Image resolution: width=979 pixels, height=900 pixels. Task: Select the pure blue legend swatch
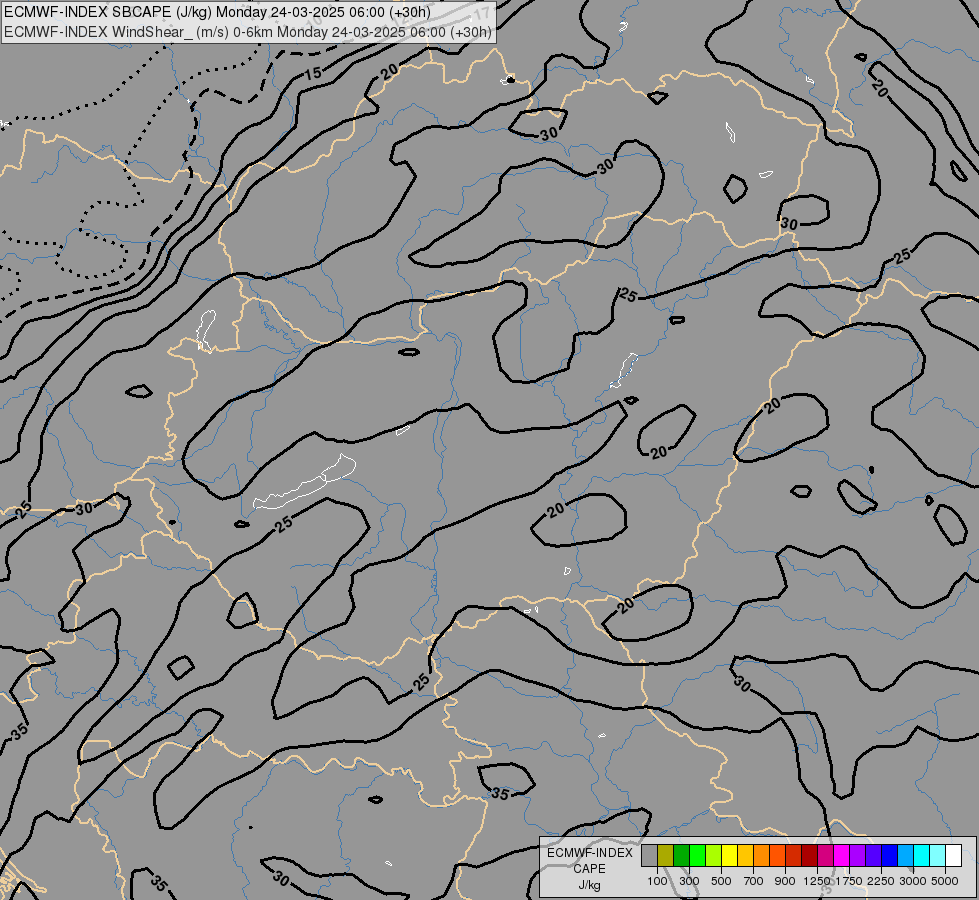pyautogui.click(x=890, y=855)
